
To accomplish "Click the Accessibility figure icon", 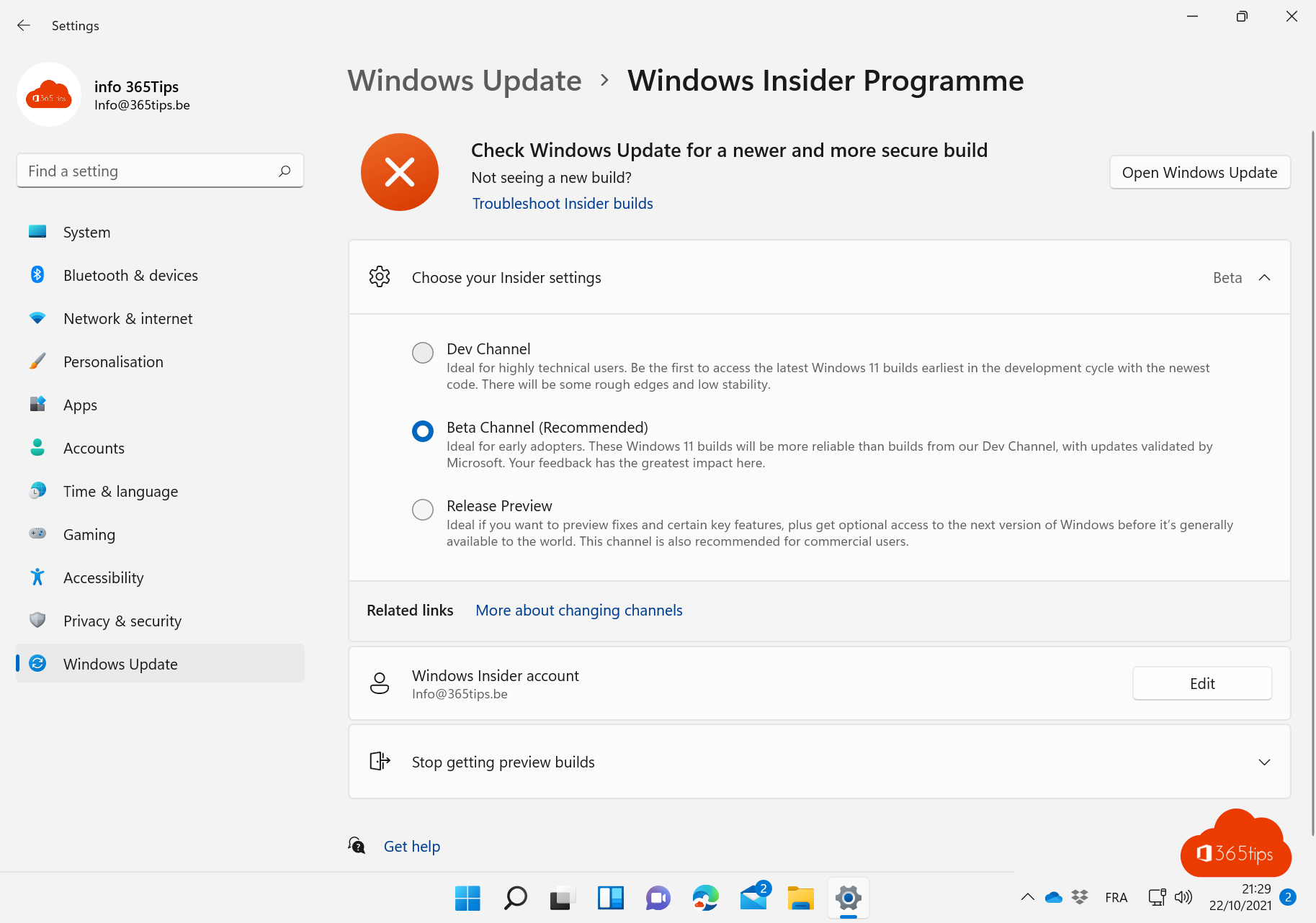I will (37, 577).
